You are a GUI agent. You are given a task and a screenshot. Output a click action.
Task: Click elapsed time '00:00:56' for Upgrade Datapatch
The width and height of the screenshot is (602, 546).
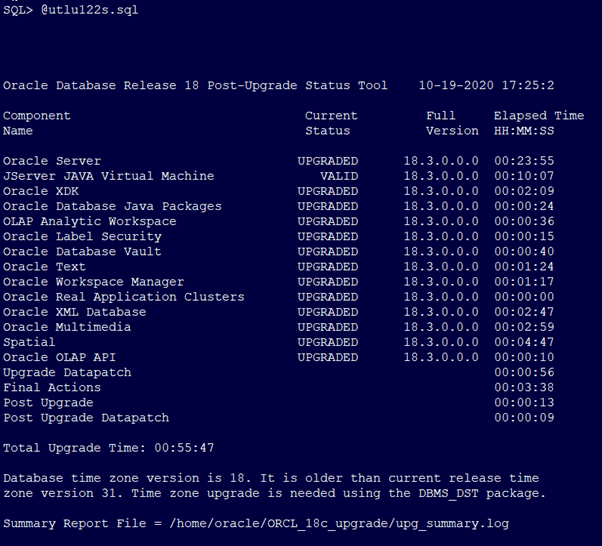coord(524,372)
